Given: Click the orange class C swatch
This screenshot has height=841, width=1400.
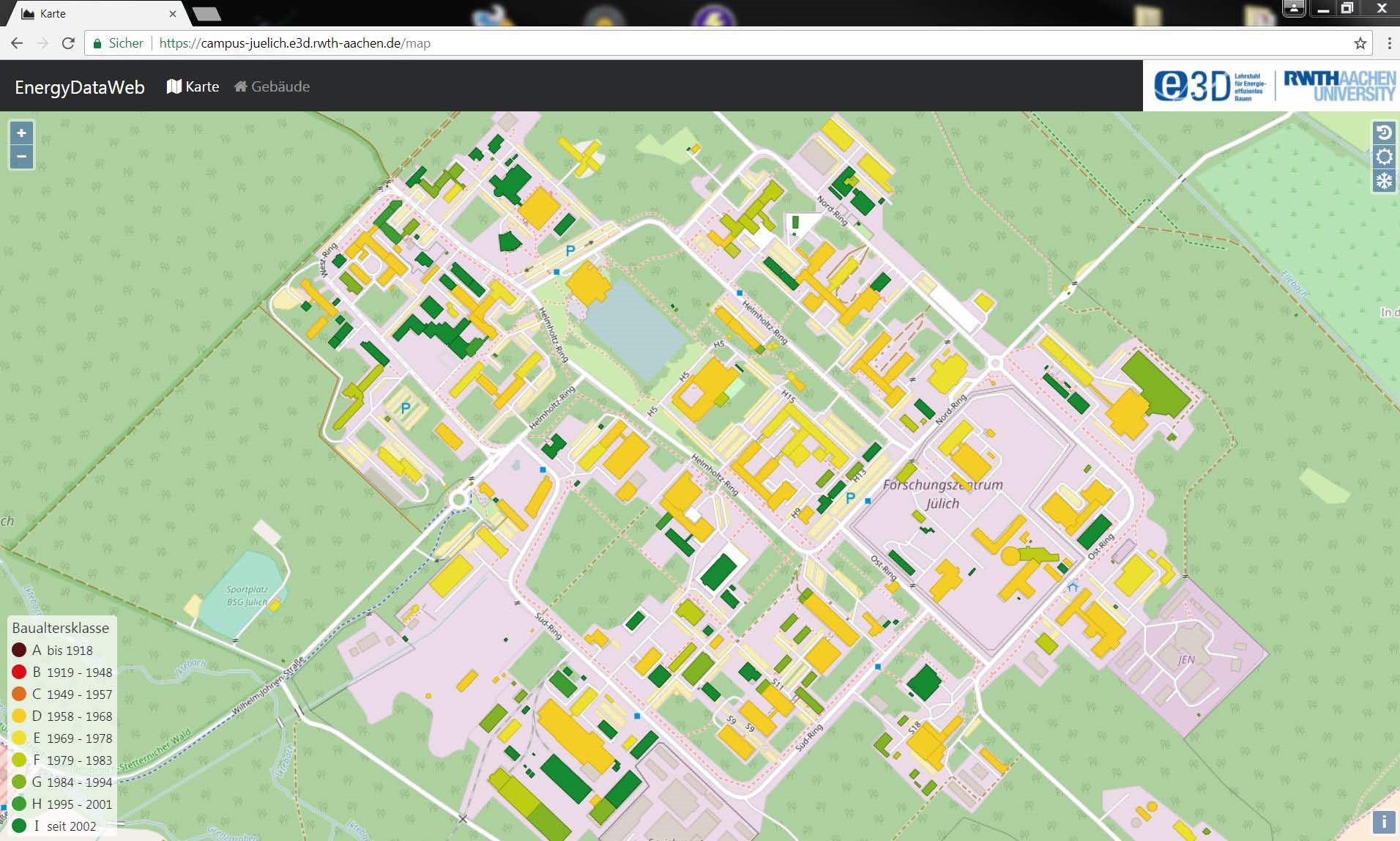Looking at the screenshot, I should [19, 694].
